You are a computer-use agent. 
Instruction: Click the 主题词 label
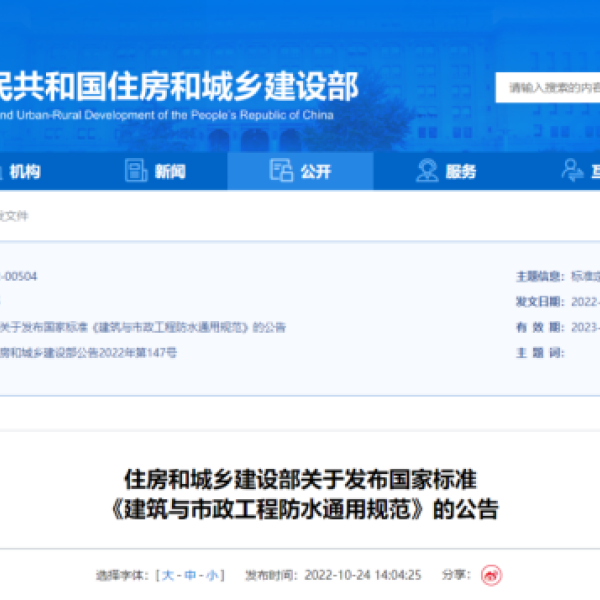pos(540,353)
